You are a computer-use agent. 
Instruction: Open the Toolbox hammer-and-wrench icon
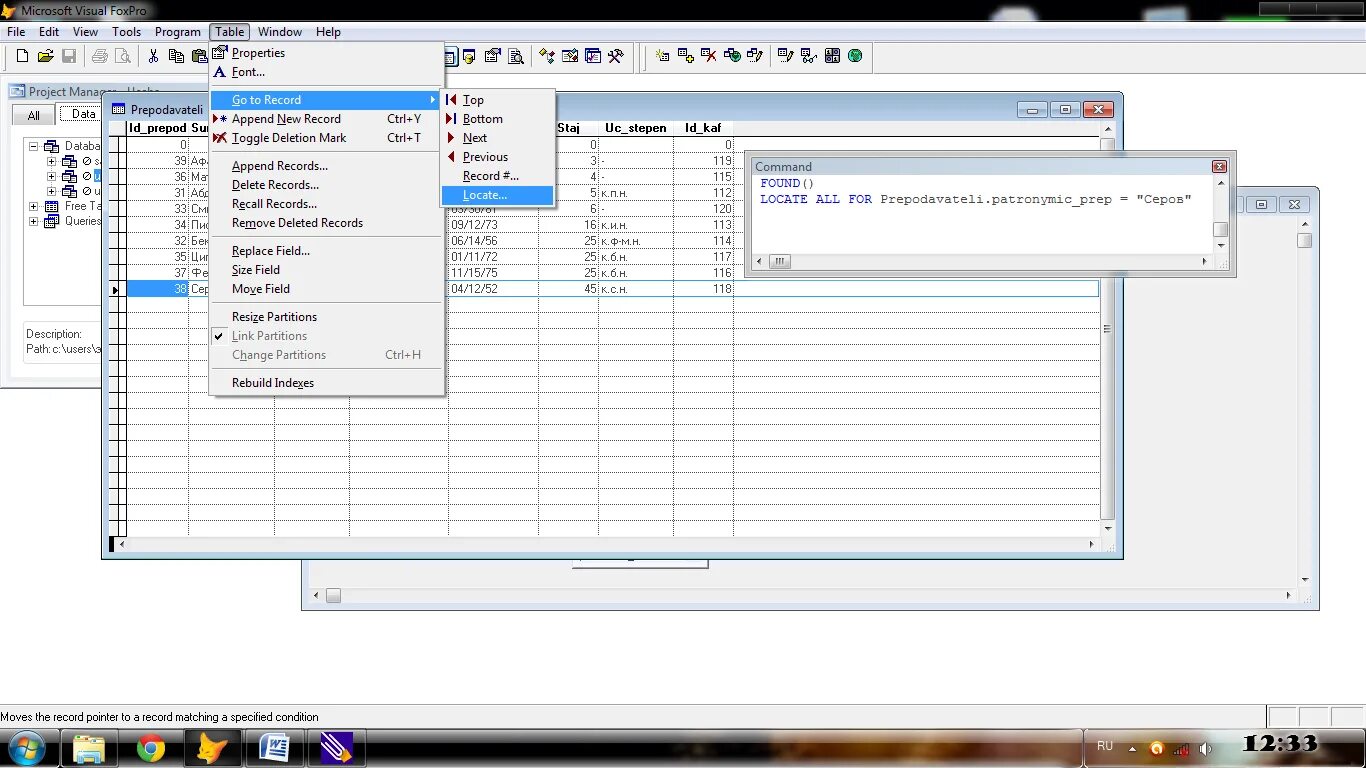(616, 57)
